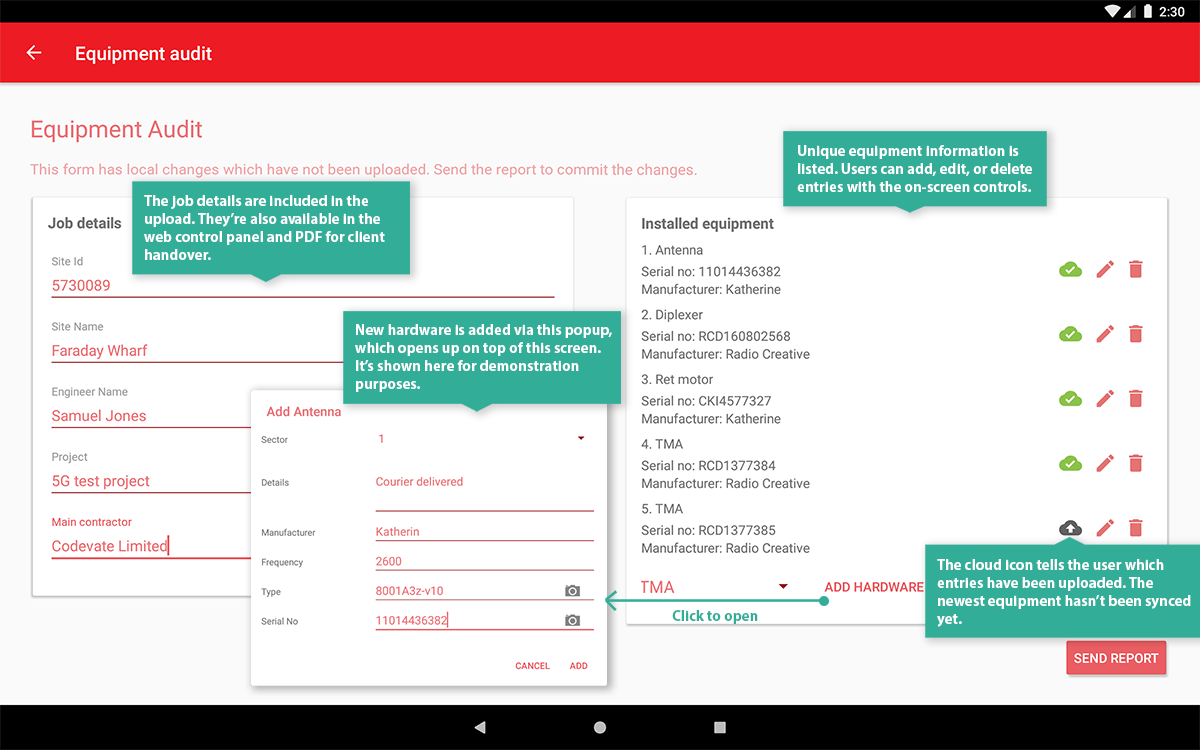This screenshot has height=750, width=1200.
Task: Click the "2. Diplexer" list entry title
Action: [x=674, y=315]
